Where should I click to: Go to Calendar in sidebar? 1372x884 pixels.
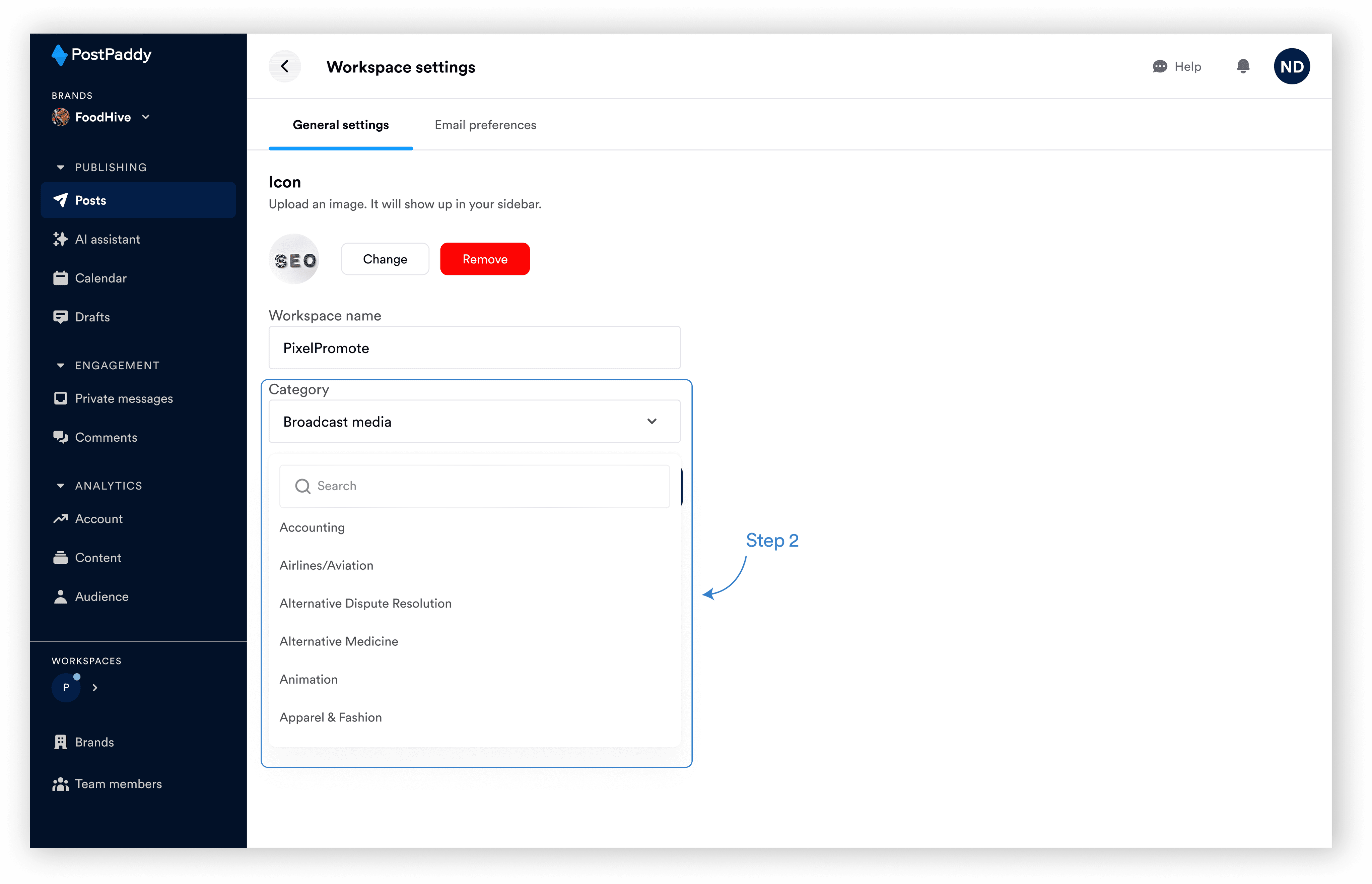click(x=100, y=278)
